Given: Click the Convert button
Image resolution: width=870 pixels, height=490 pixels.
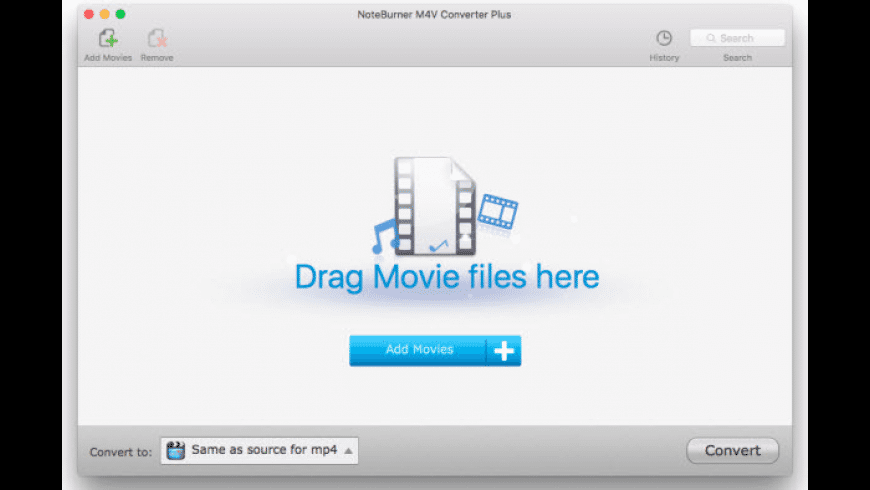Looking at the screenshot, I should click(732, 451).
